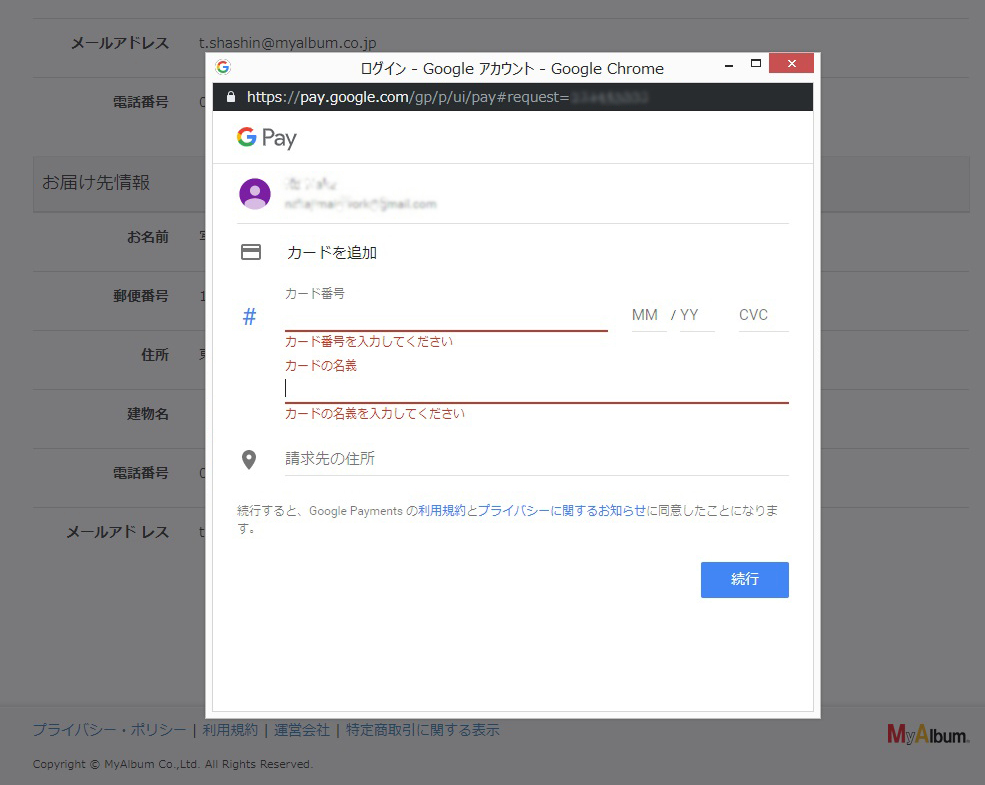Click the Google Pay logo
985x785 pixels.
[x=266, y=138]
